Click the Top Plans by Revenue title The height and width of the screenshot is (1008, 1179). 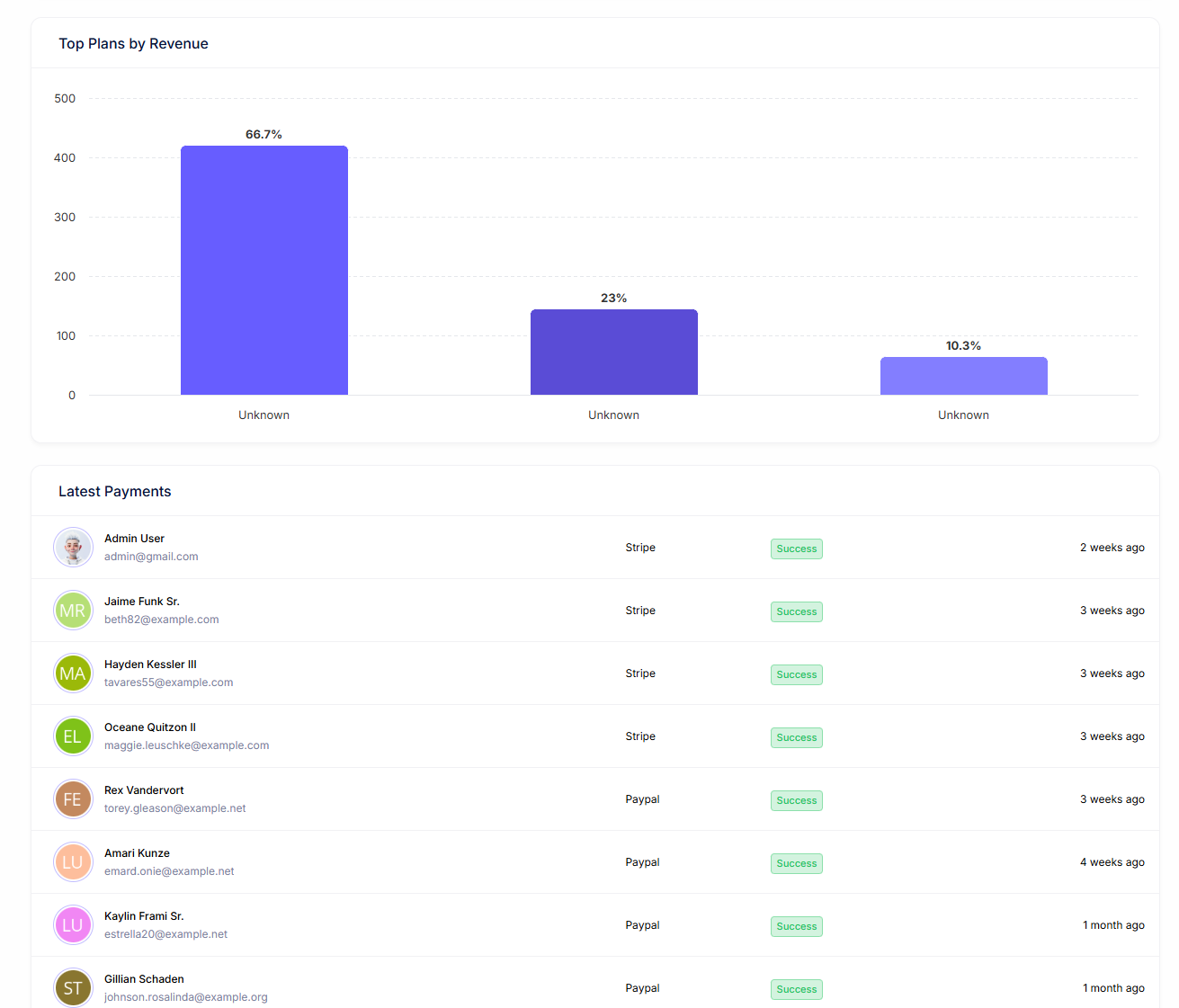click(x=133, y=44)
